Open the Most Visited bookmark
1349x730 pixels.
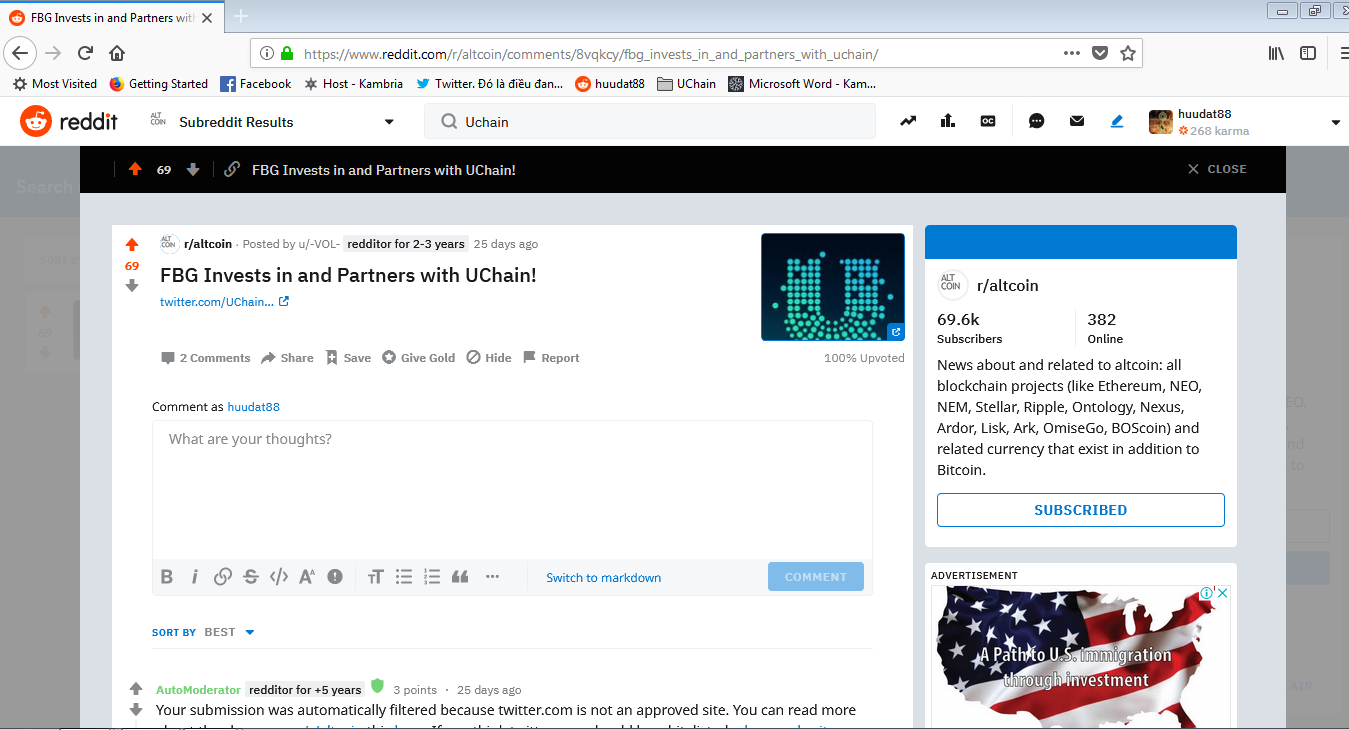point(55,84)
